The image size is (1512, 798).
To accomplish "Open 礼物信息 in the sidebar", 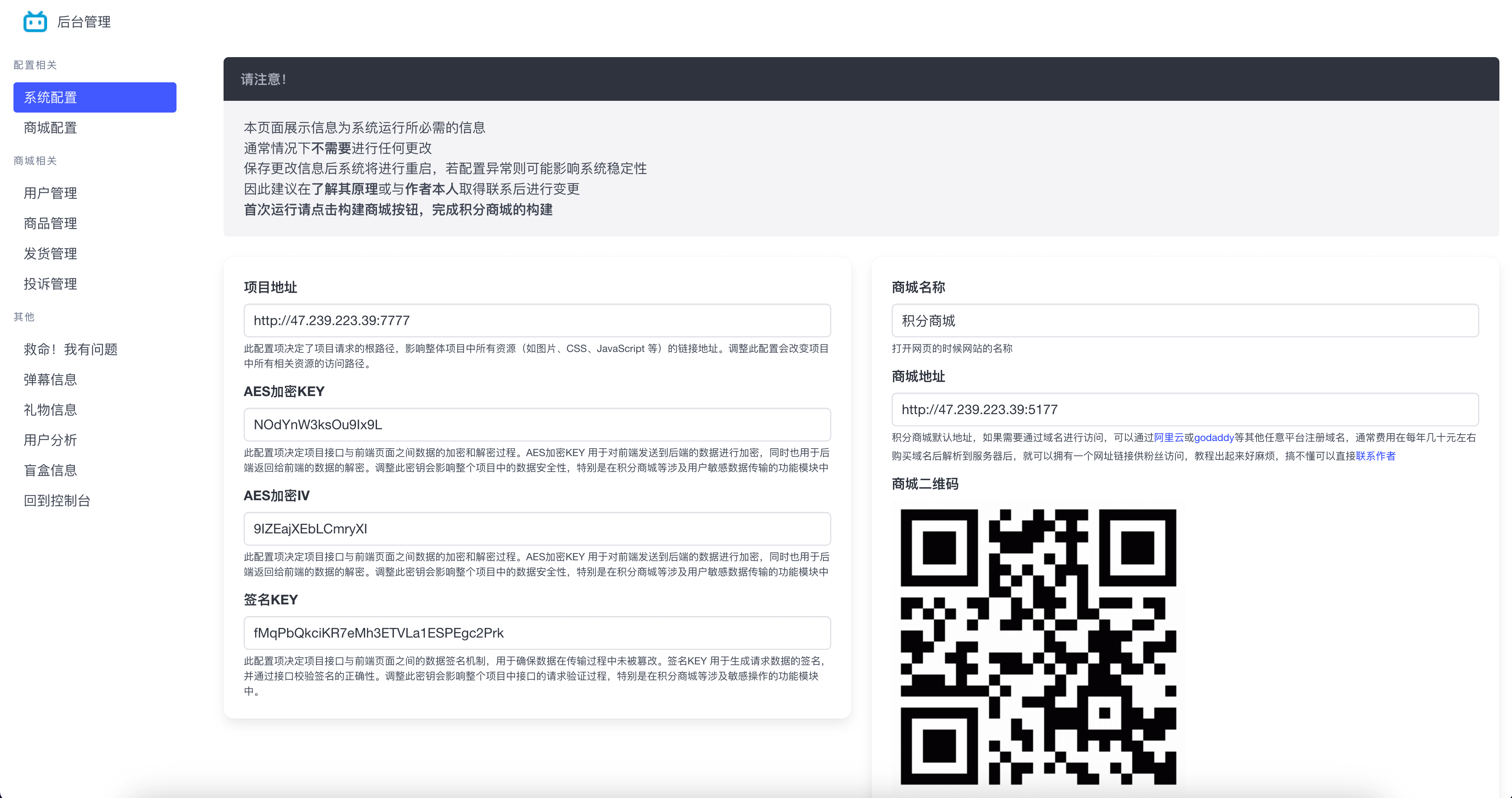I will tap(50, 409).
